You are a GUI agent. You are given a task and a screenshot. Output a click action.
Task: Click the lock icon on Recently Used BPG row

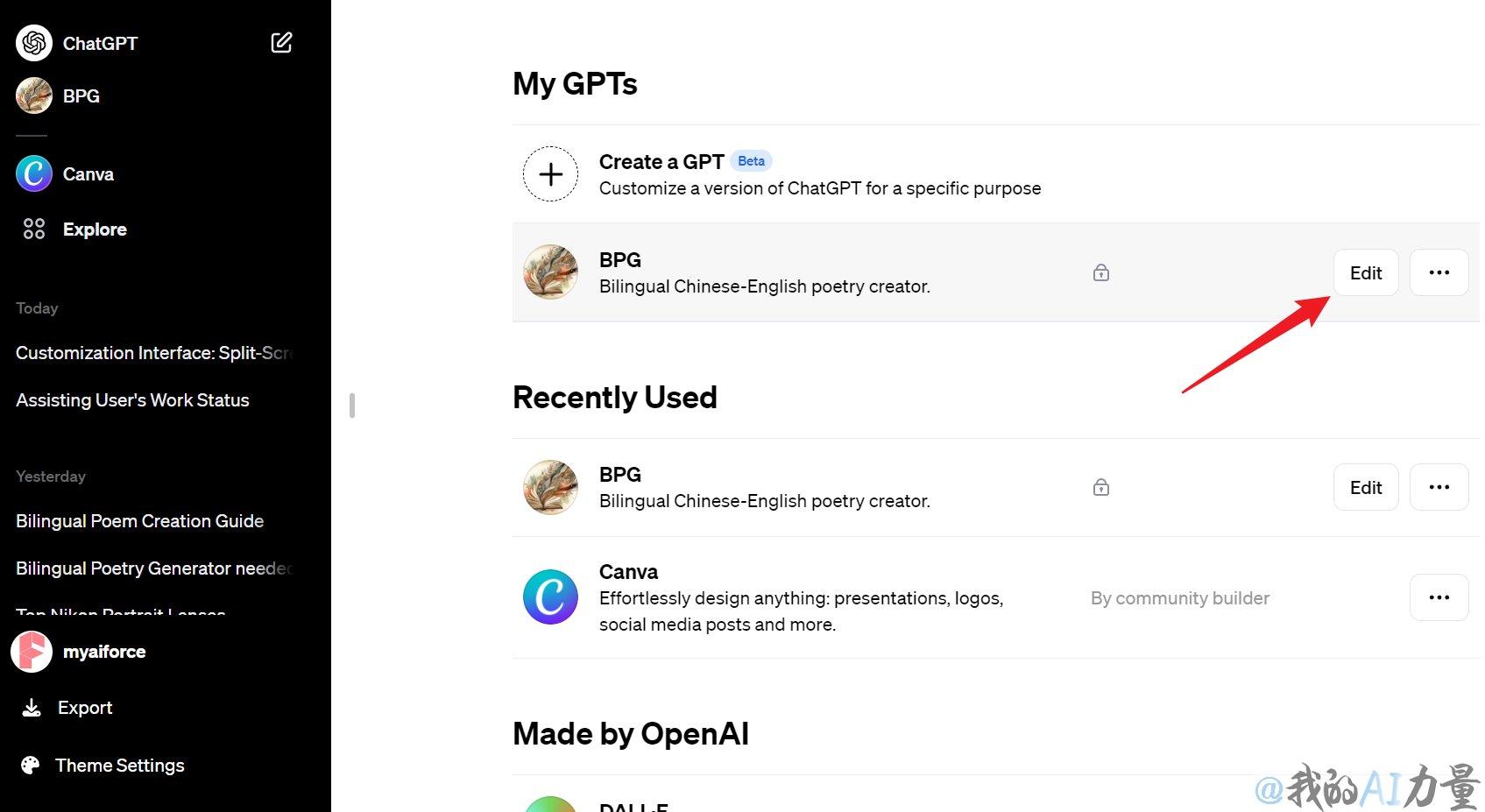coord(1101,487)
